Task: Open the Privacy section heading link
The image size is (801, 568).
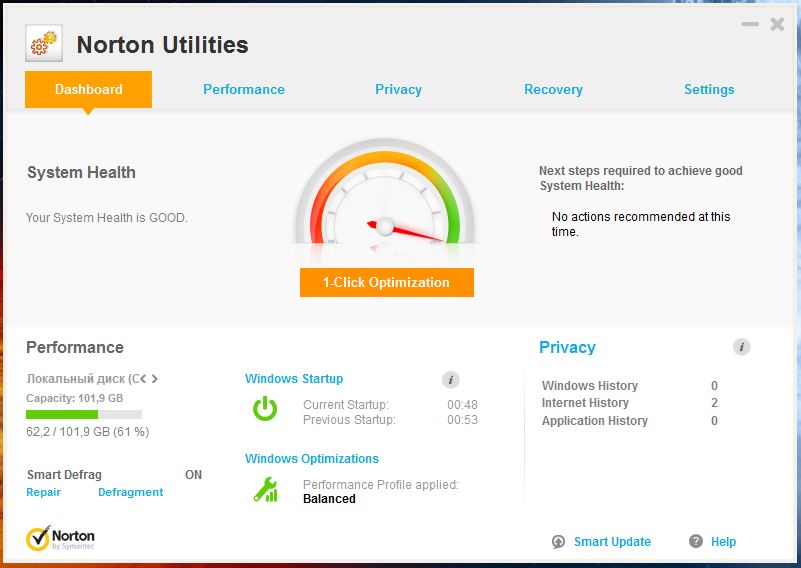Action: [x=567, y=347]
